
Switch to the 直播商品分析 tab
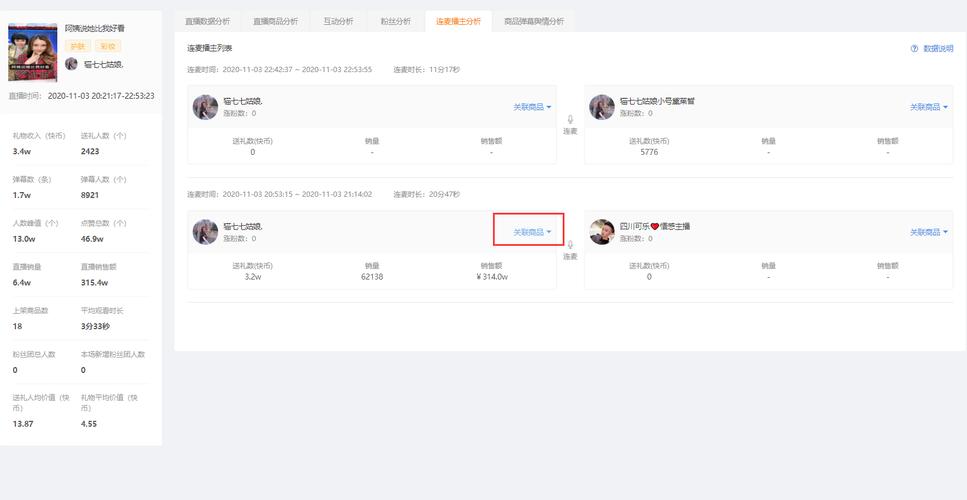(275, 21)
